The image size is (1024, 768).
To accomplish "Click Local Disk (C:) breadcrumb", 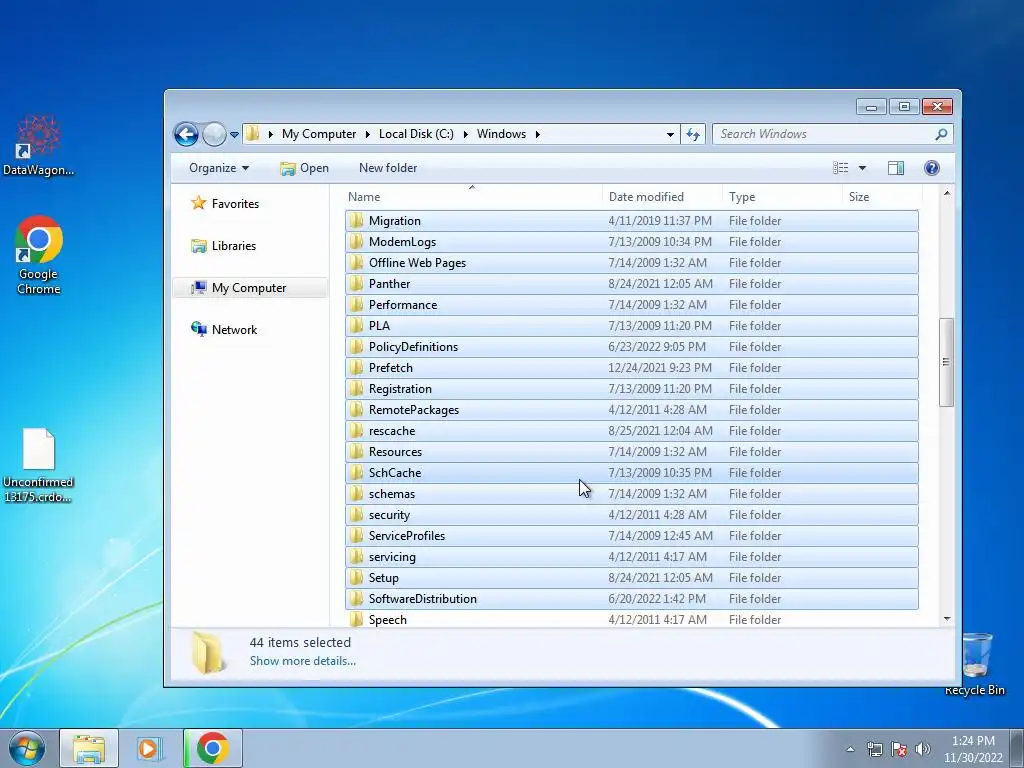I will coord(416,134).
